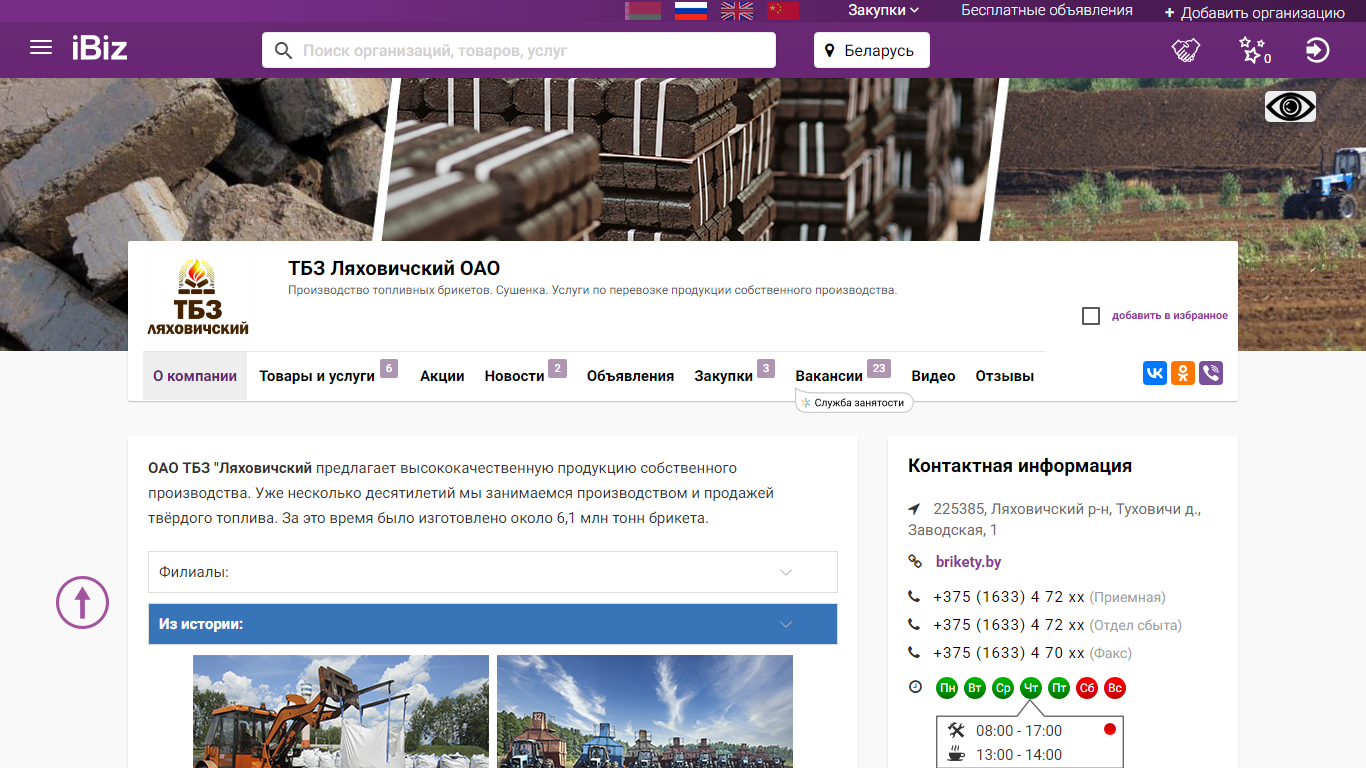The width and height of the screenshot is (1366, 768).
Task: Open the handshake partners icon
Action: 1186,50
